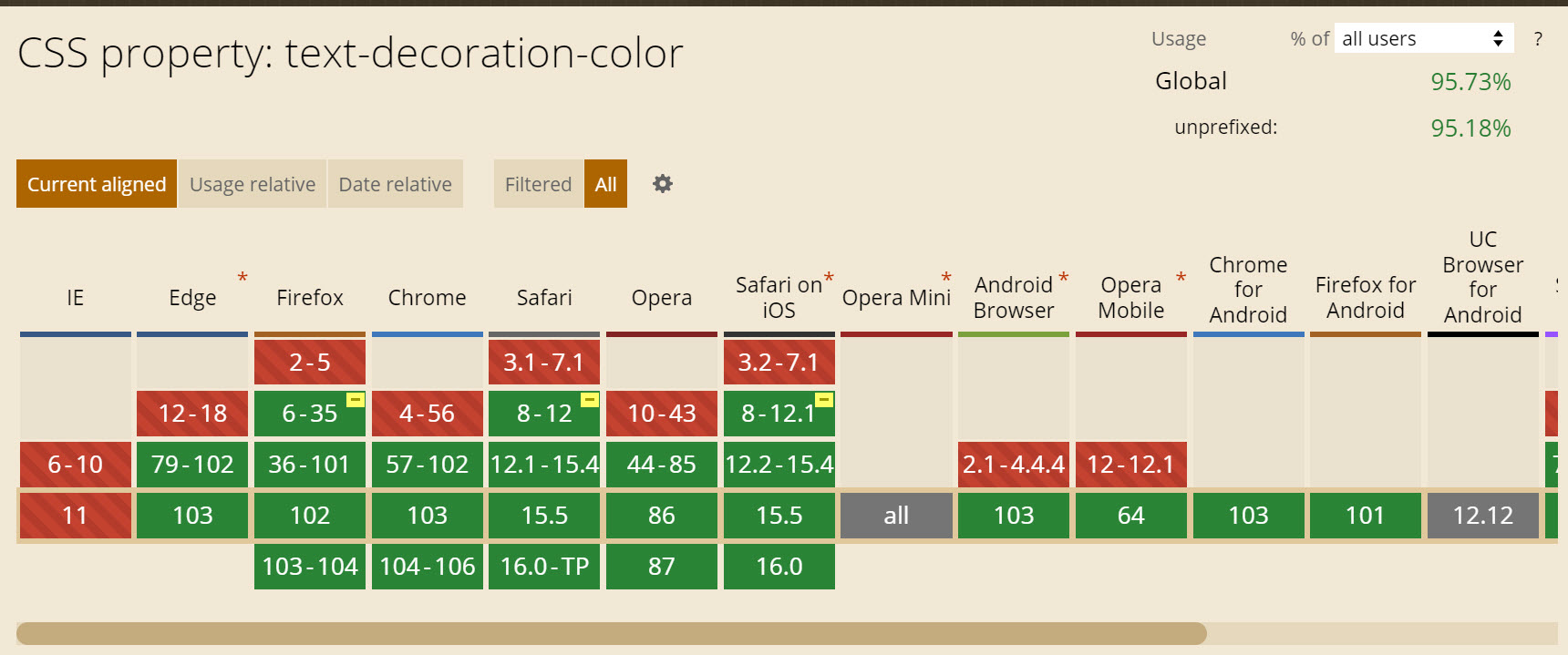The width and height of the screenshot is (1568, 655).
Task: Select the Android Browser 2.1-4.4.4 cell
Action: pos(1014,465)
